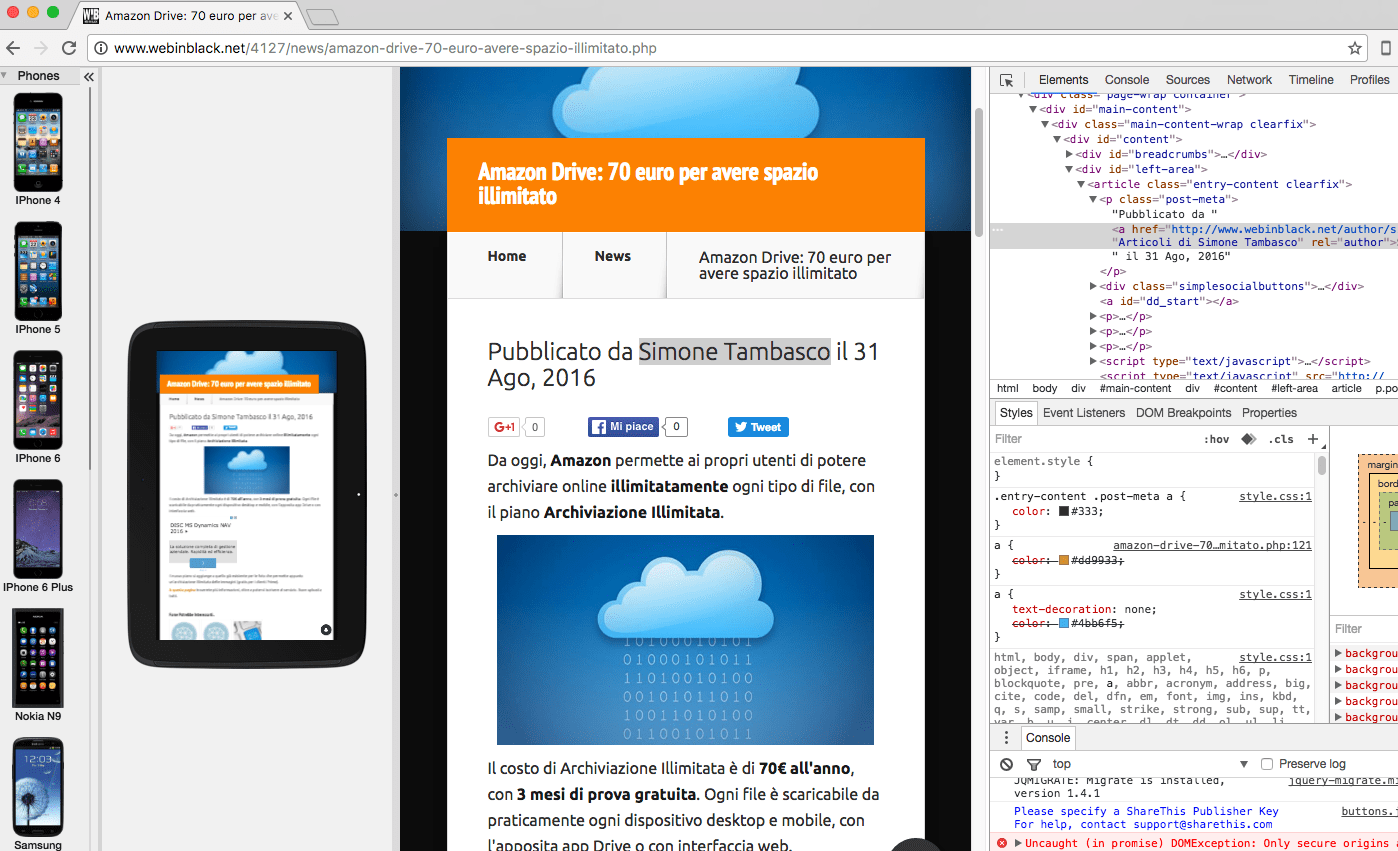Collapse the div id main-content node
Screen dimensions: 1398x851
click(x=1033, y=109)
